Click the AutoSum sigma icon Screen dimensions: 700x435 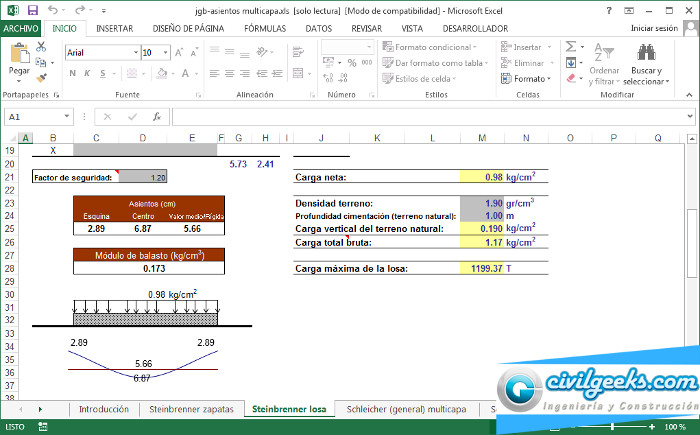(x=571, y=46)
